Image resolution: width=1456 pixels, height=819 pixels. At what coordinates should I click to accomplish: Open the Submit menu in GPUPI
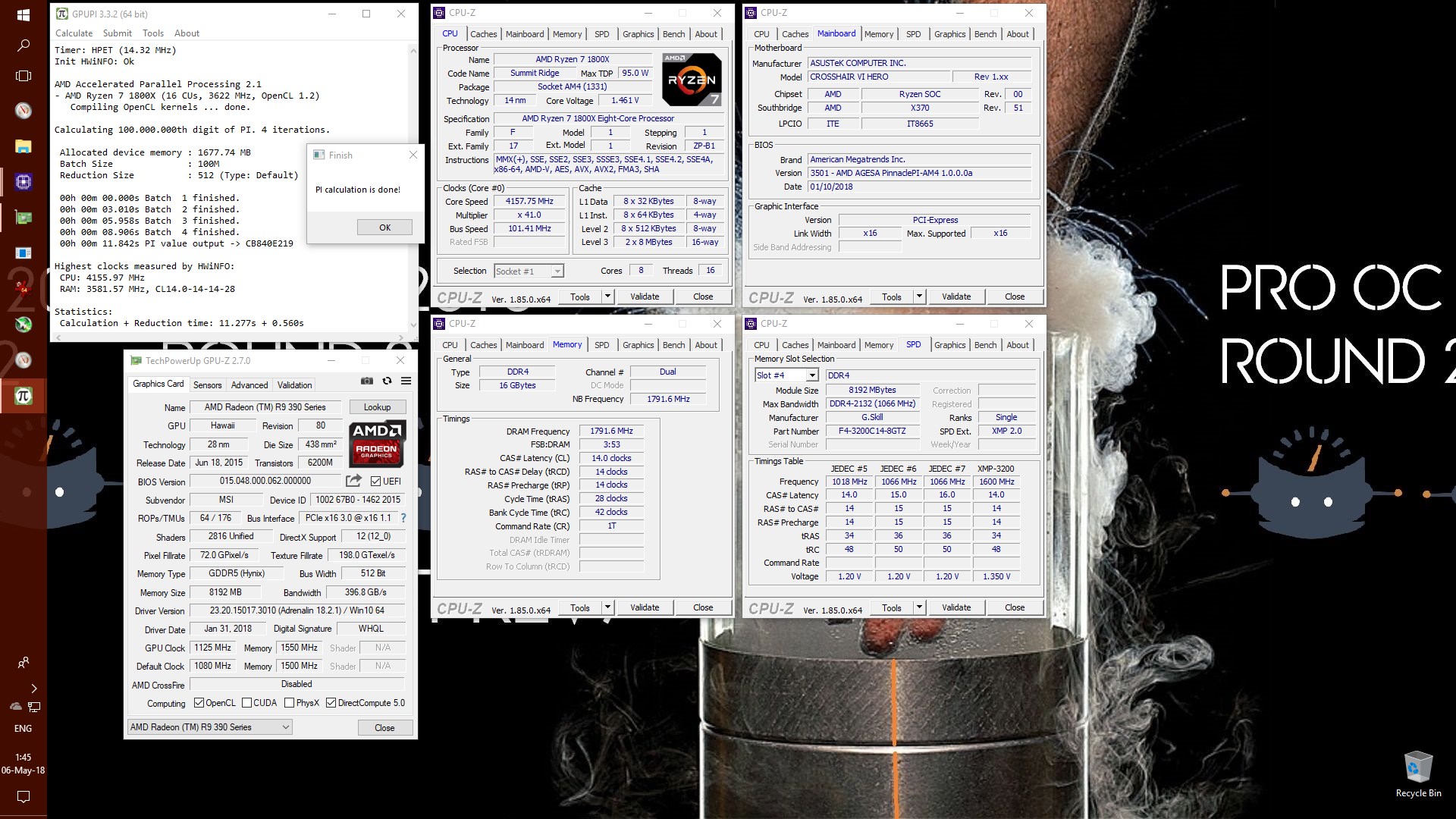click(x=117, y=33)
